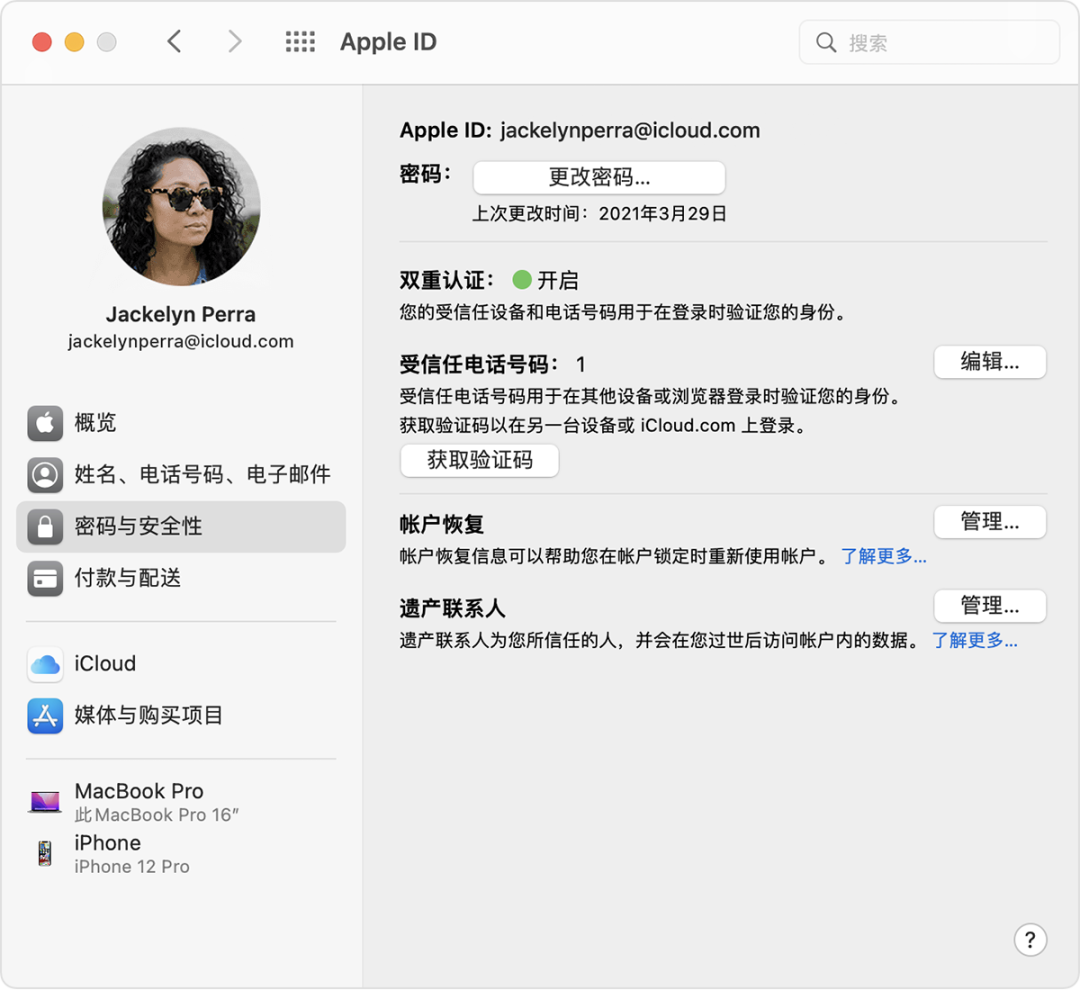
Task: Click 管理 for 遗产联系人
Action: pyautogui.click(x=989, y=606)
